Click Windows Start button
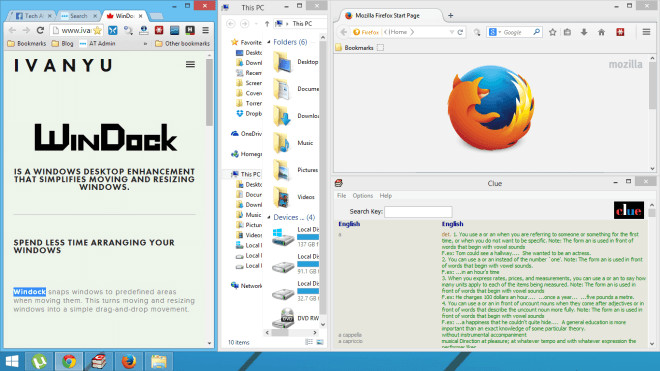The image size is (660, 371). pyautogui.click(x=12, y=362)
